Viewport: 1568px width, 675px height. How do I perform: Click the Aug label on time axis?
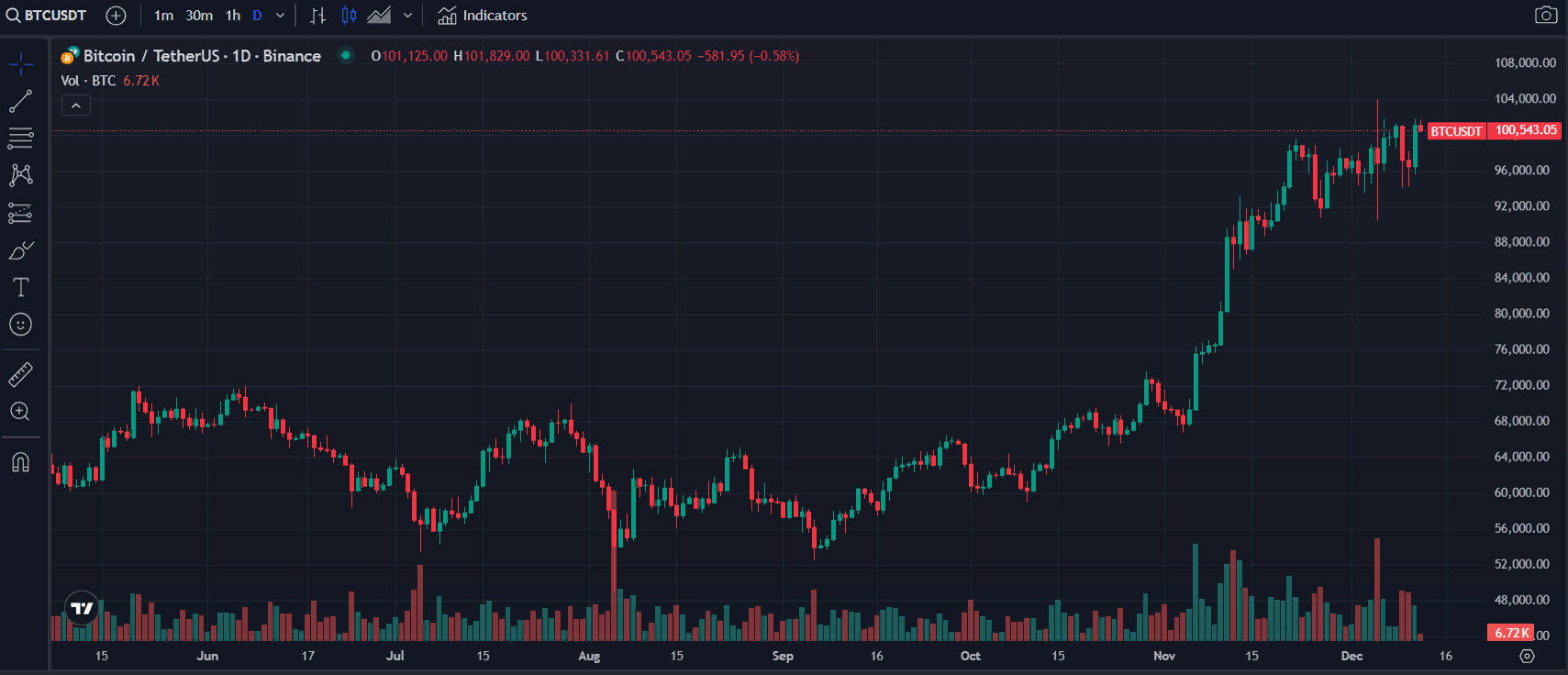(x=589, y=656)
